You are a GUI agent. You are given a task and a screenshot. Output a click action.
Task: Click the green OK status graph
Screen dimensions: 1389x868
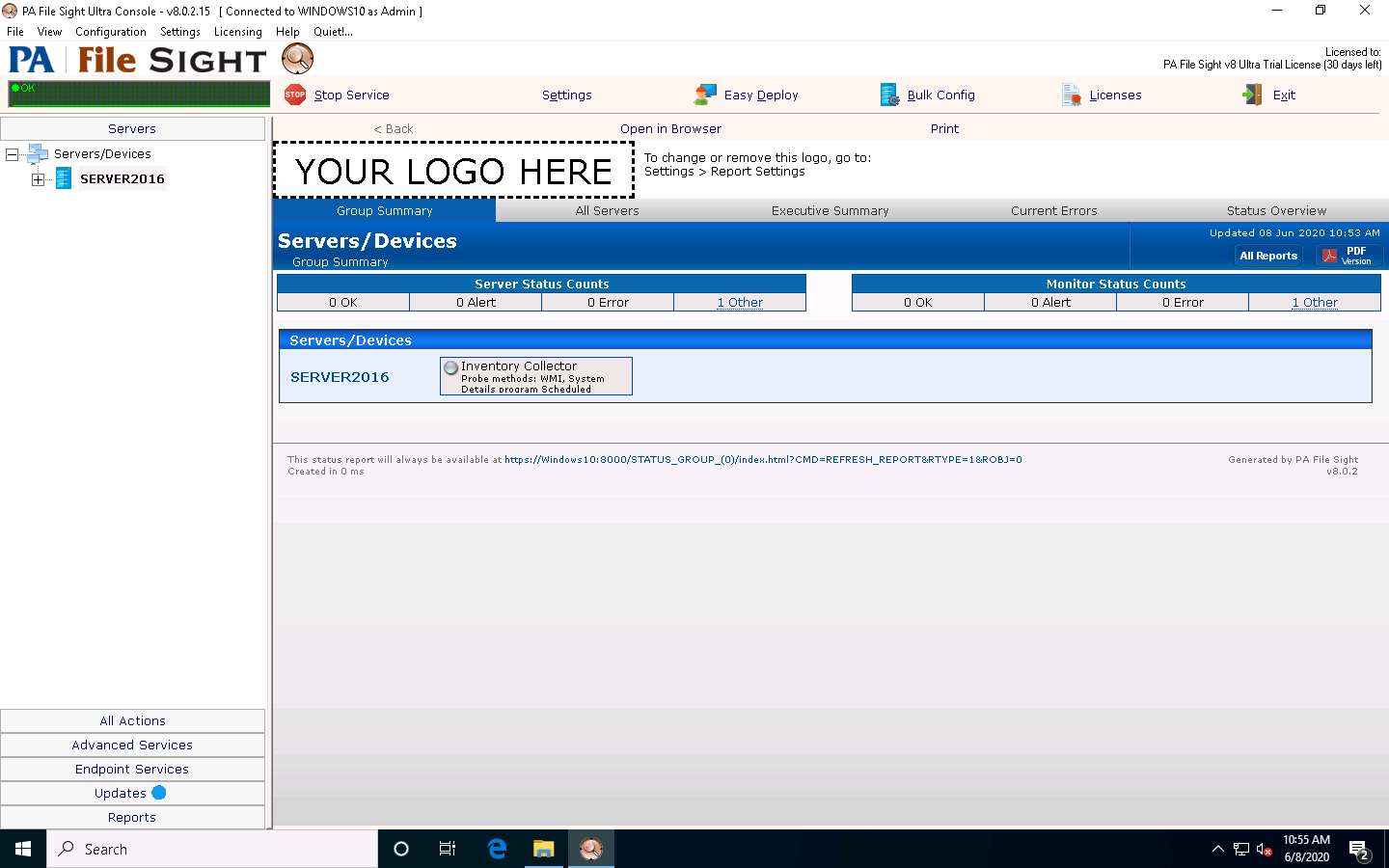(x=139, y=94)
